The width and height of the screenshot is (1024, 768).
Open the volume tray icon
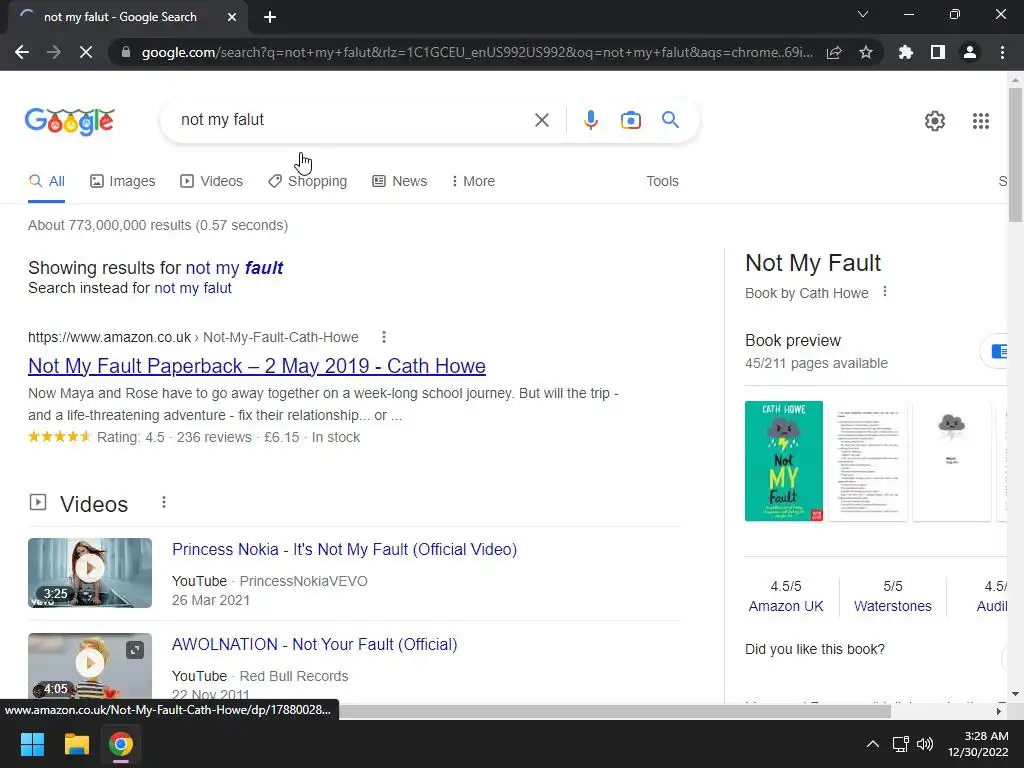pos(925,744)
